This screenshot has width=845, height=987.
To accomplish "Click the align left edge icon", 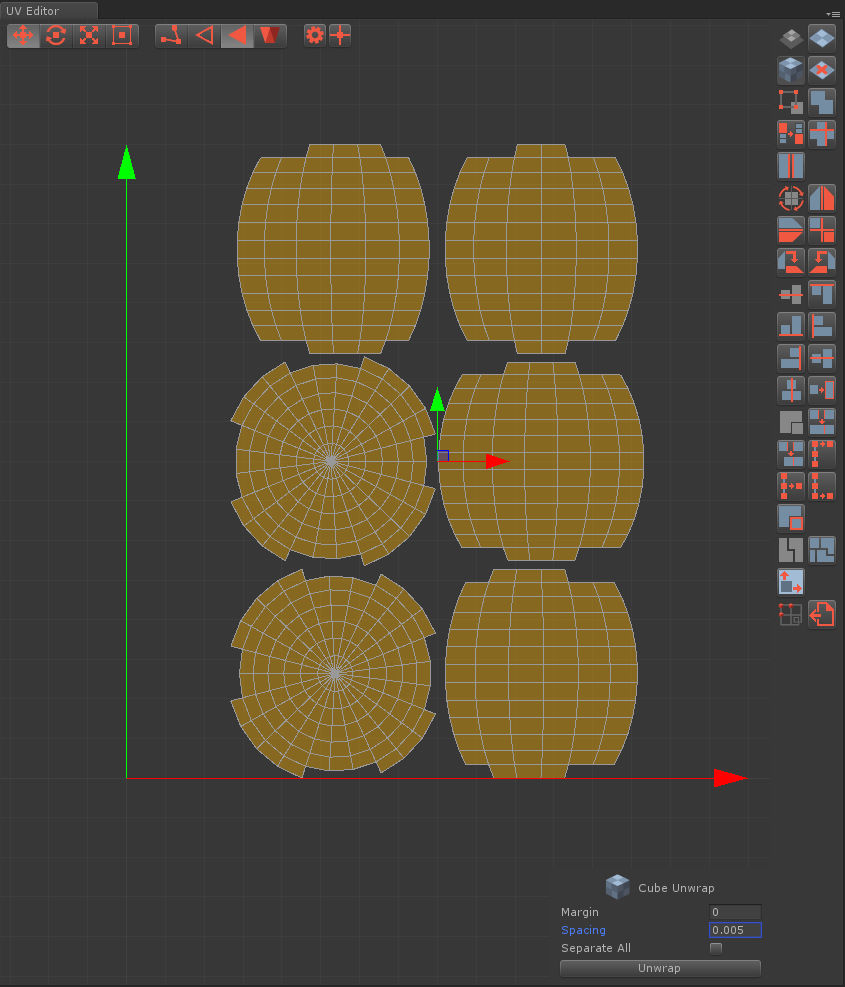I will 822,326.
